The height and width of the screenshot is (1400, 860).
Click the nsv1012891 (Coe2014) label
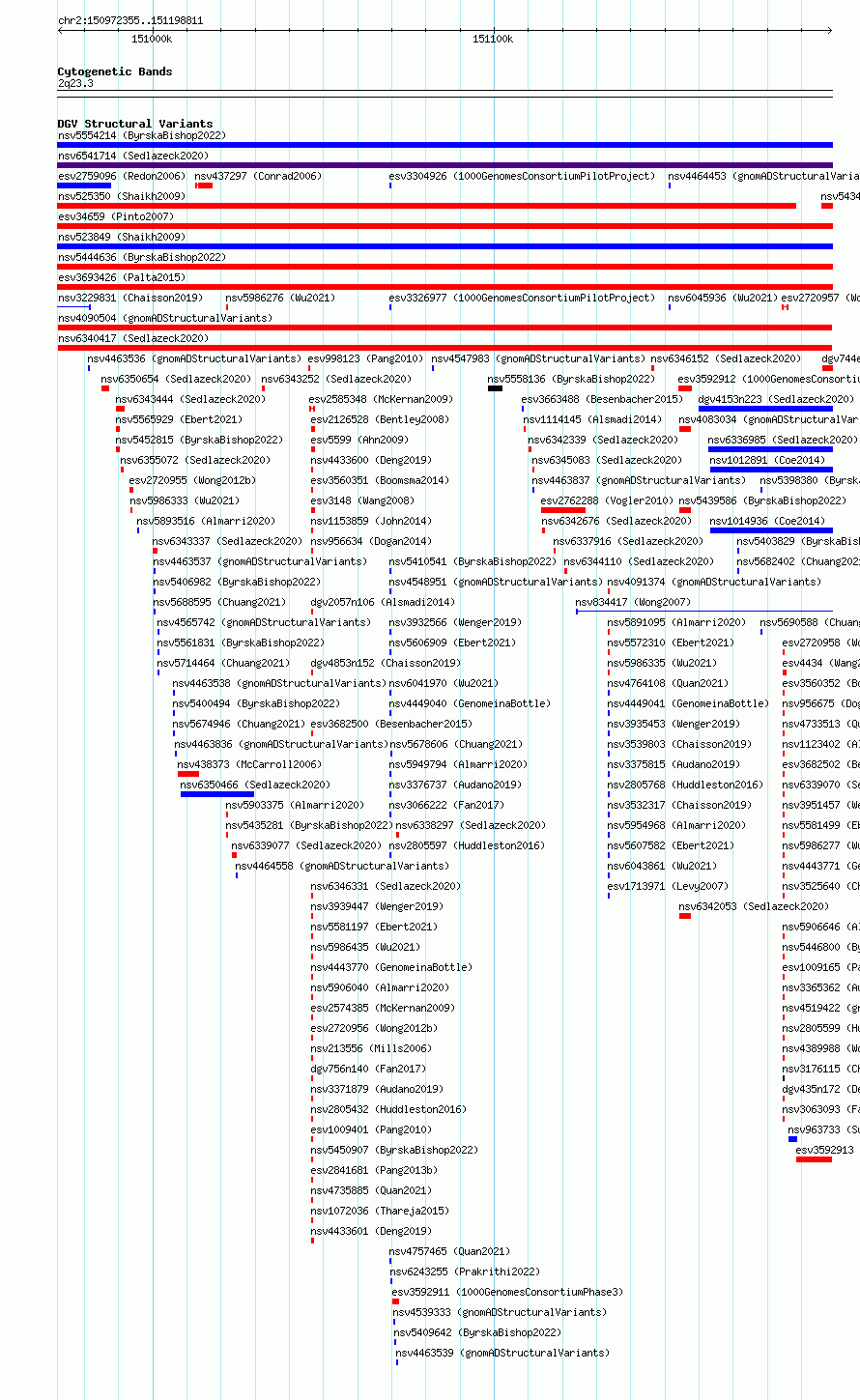767,461
